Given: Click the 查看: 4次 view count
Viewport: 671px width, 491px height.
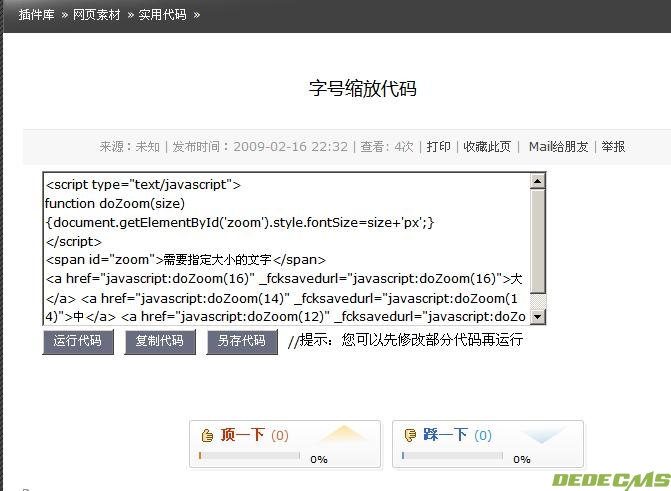Looking at the screenshot, I should pyautogui.click(x=387, y=147).
